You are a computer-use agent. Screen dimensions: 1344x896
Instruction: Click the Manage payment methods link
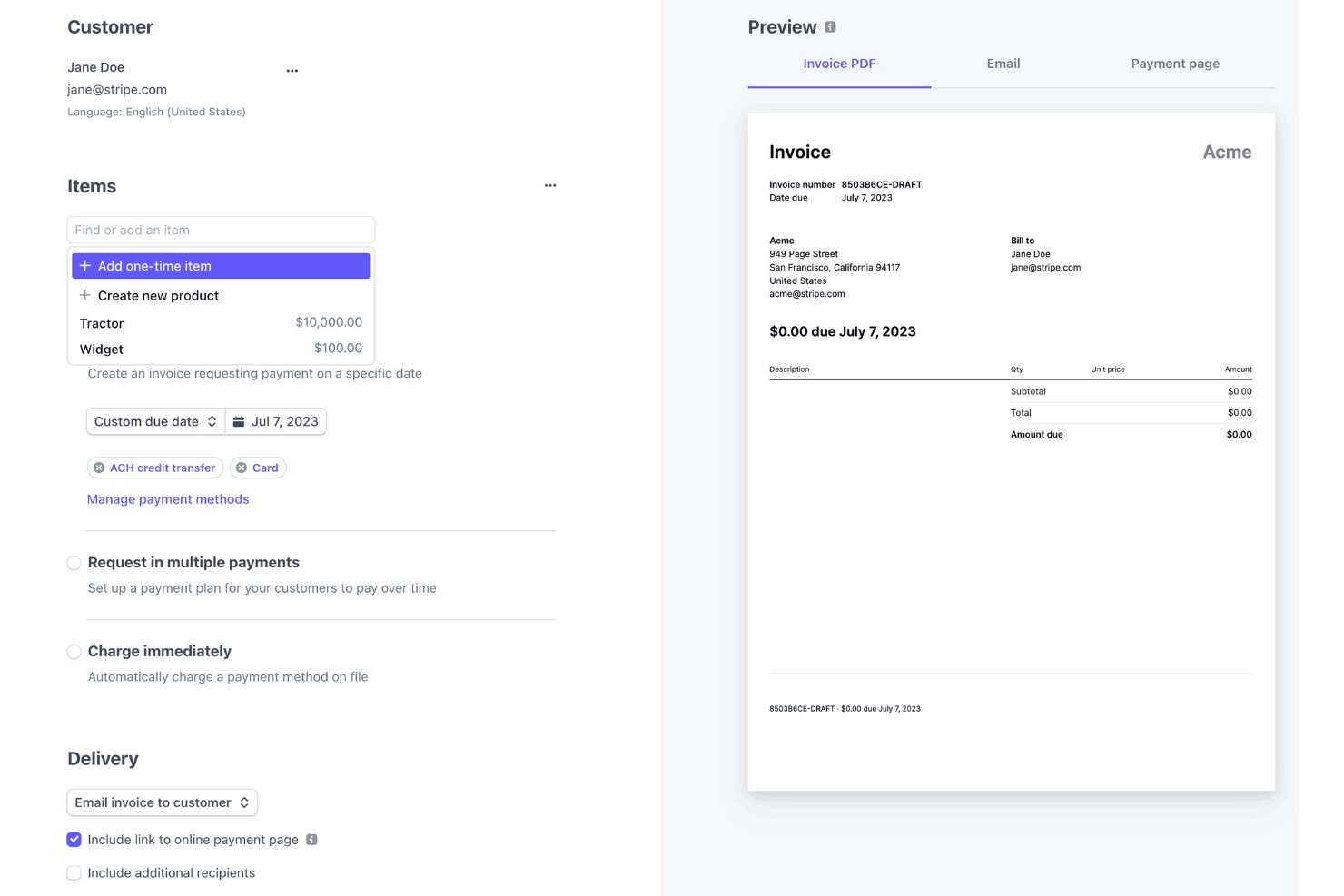168,498
